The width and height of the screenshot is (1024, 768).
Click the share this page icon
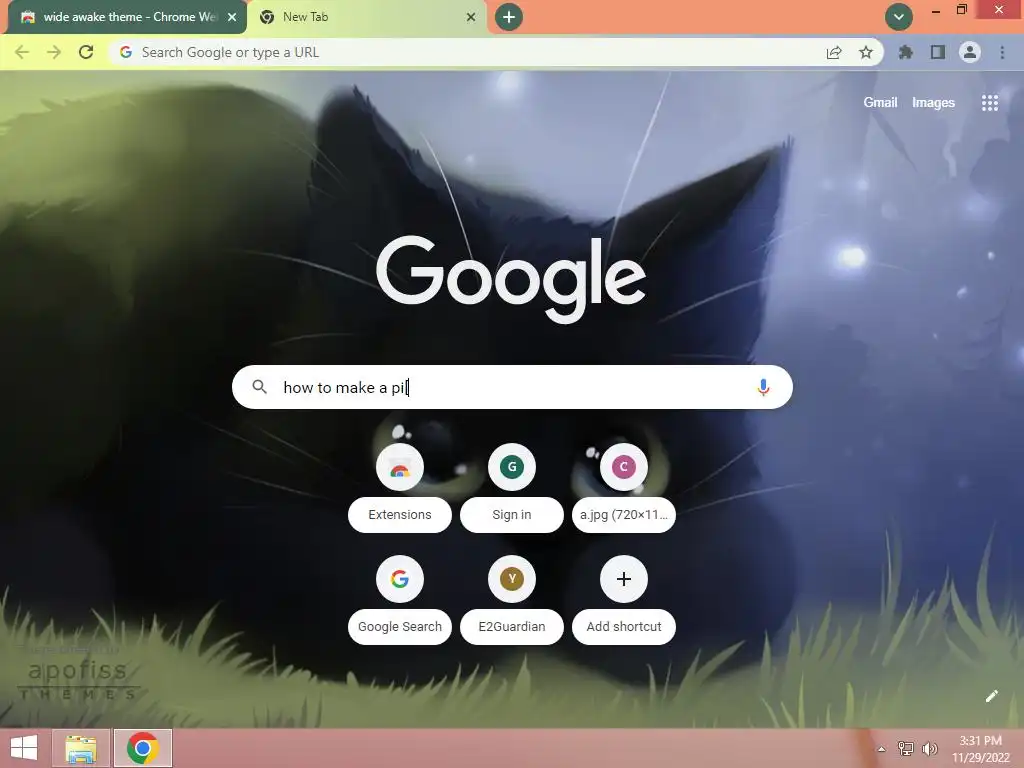click(x=833, y=52)
